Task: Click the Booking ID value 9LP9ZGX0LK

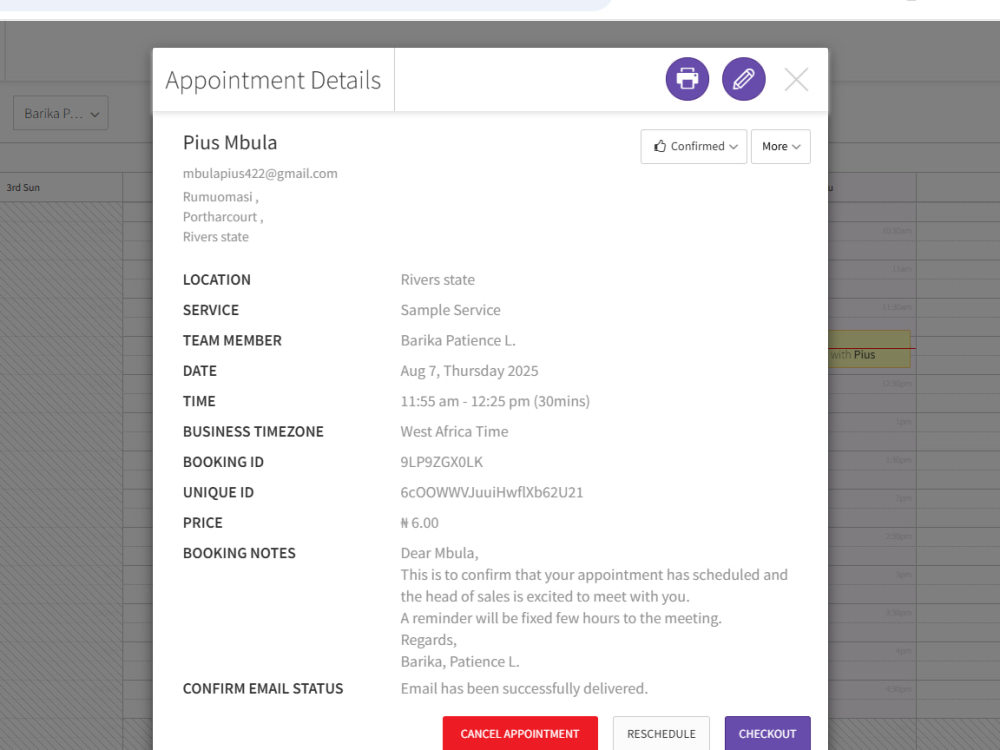Action: click(441, 462)
